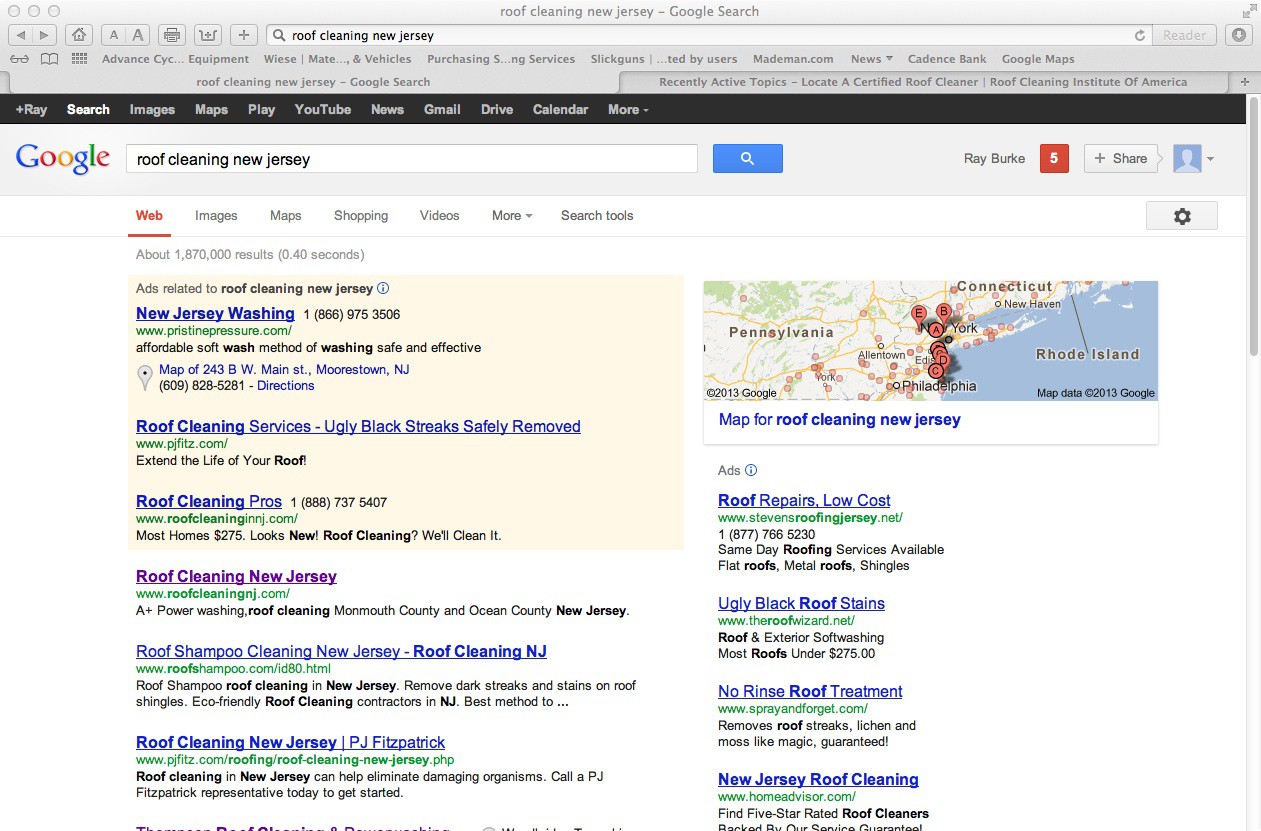Viewport: 1261px width, 831px height.
Task: Open the Top Sites grid icon
Action: [x=79, y=59]
